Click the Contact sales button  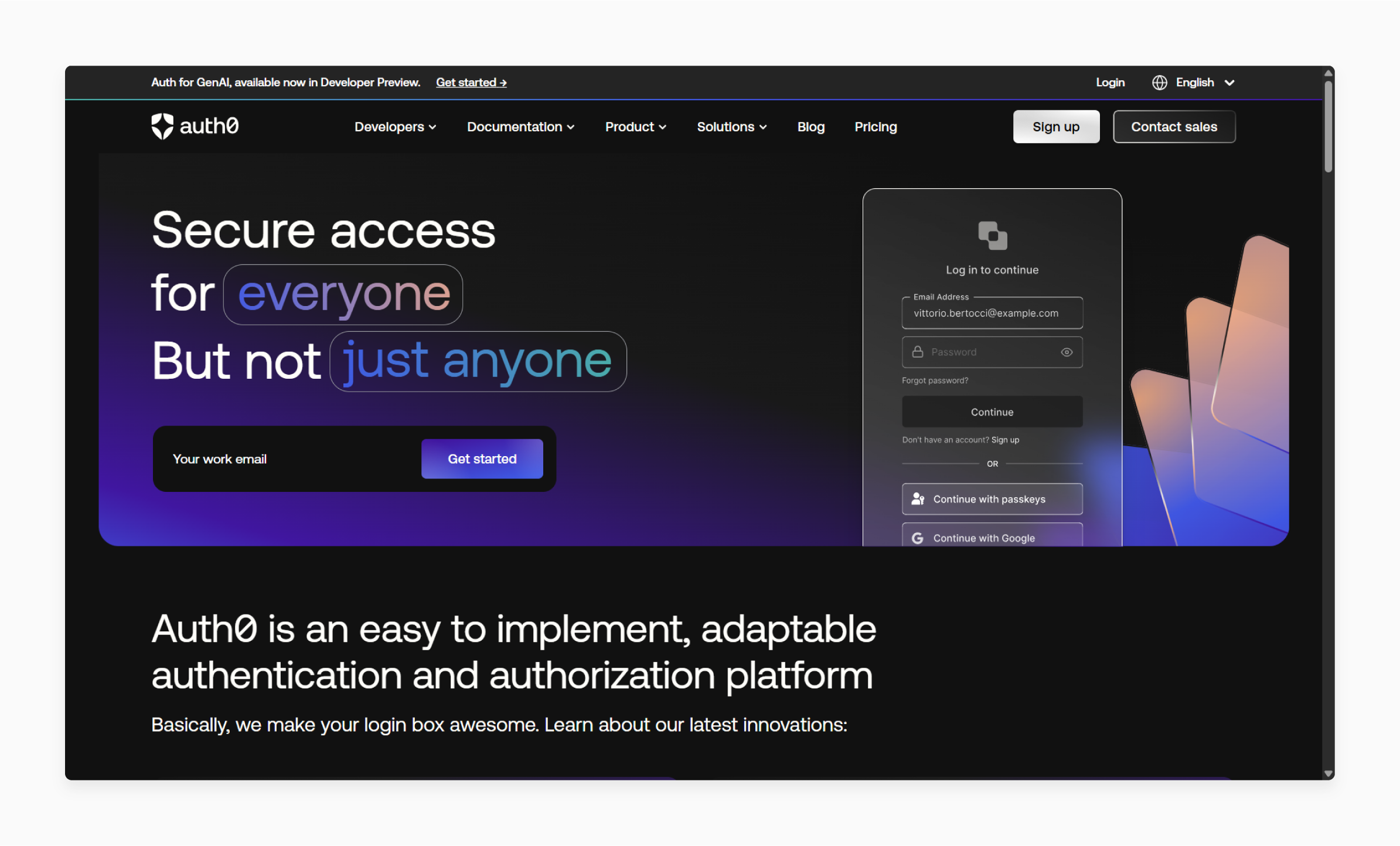(x=1174, y=127)
